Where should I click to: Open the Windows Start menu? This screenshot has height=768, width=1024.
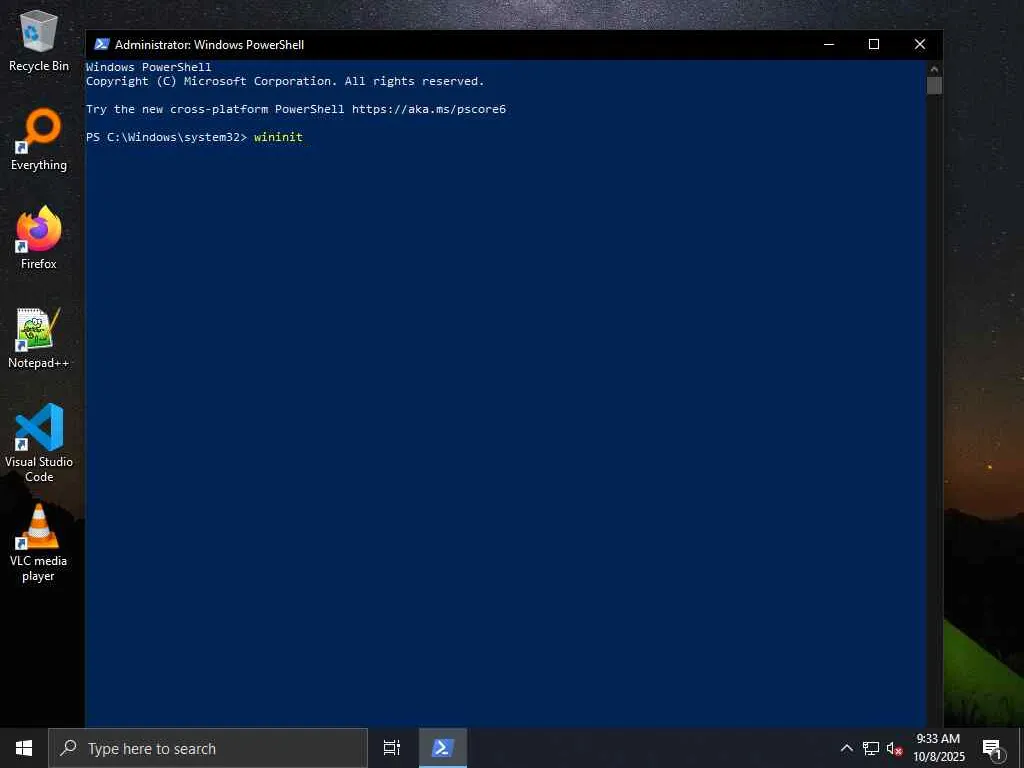[24, 748]
